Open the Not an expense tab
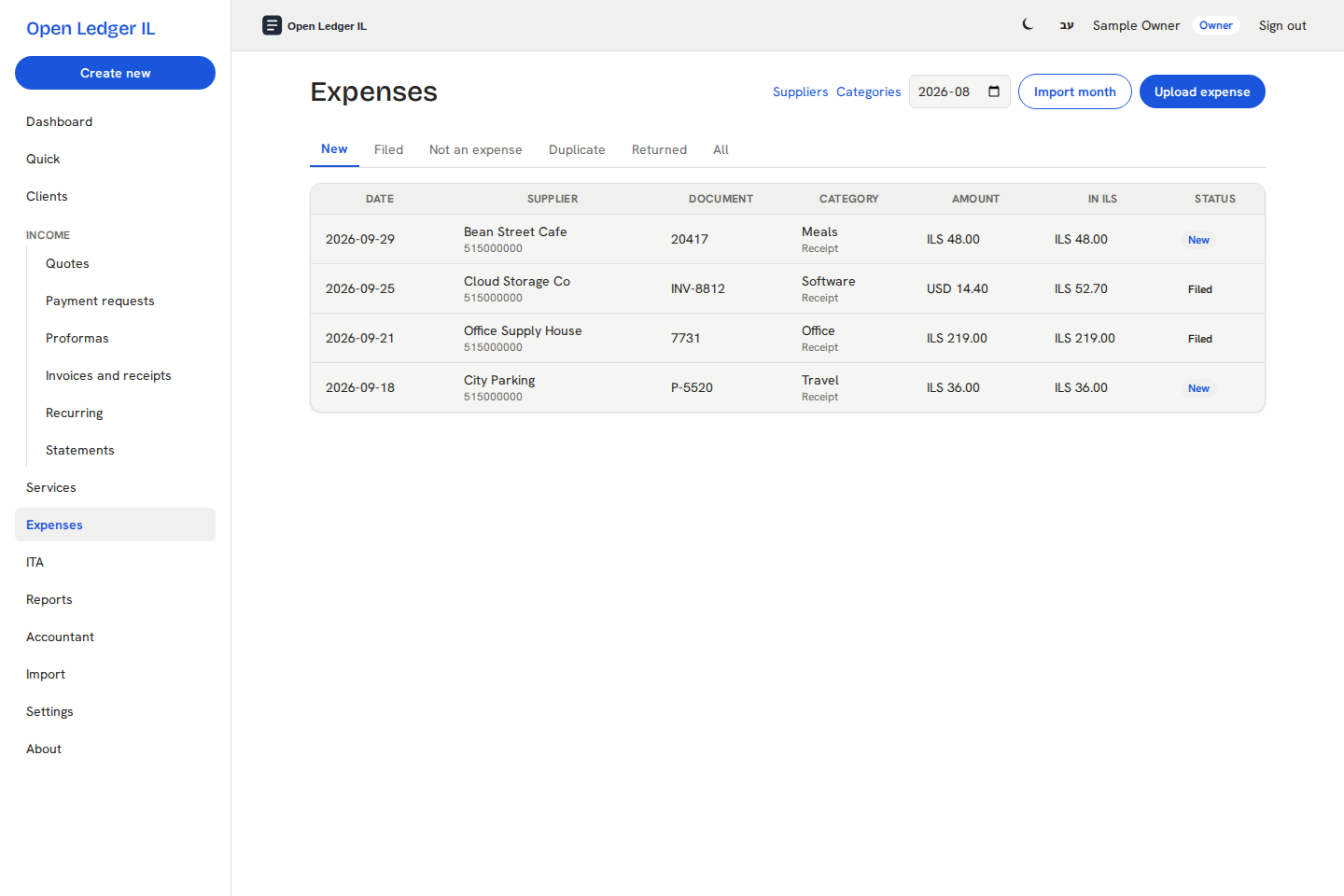This screenshot has height=896, width=1344. tap(476, 149)
